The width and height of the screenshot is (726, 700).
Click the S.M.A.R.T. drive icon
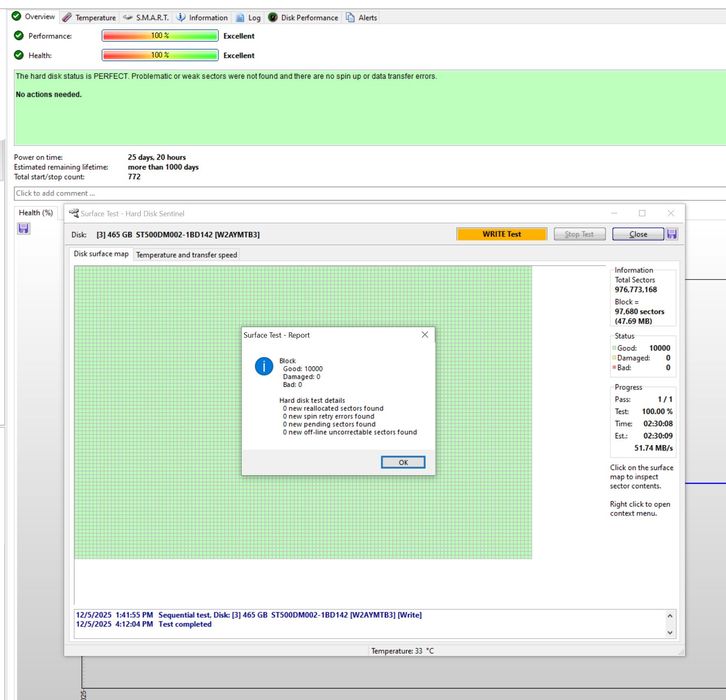coord(128,18)
